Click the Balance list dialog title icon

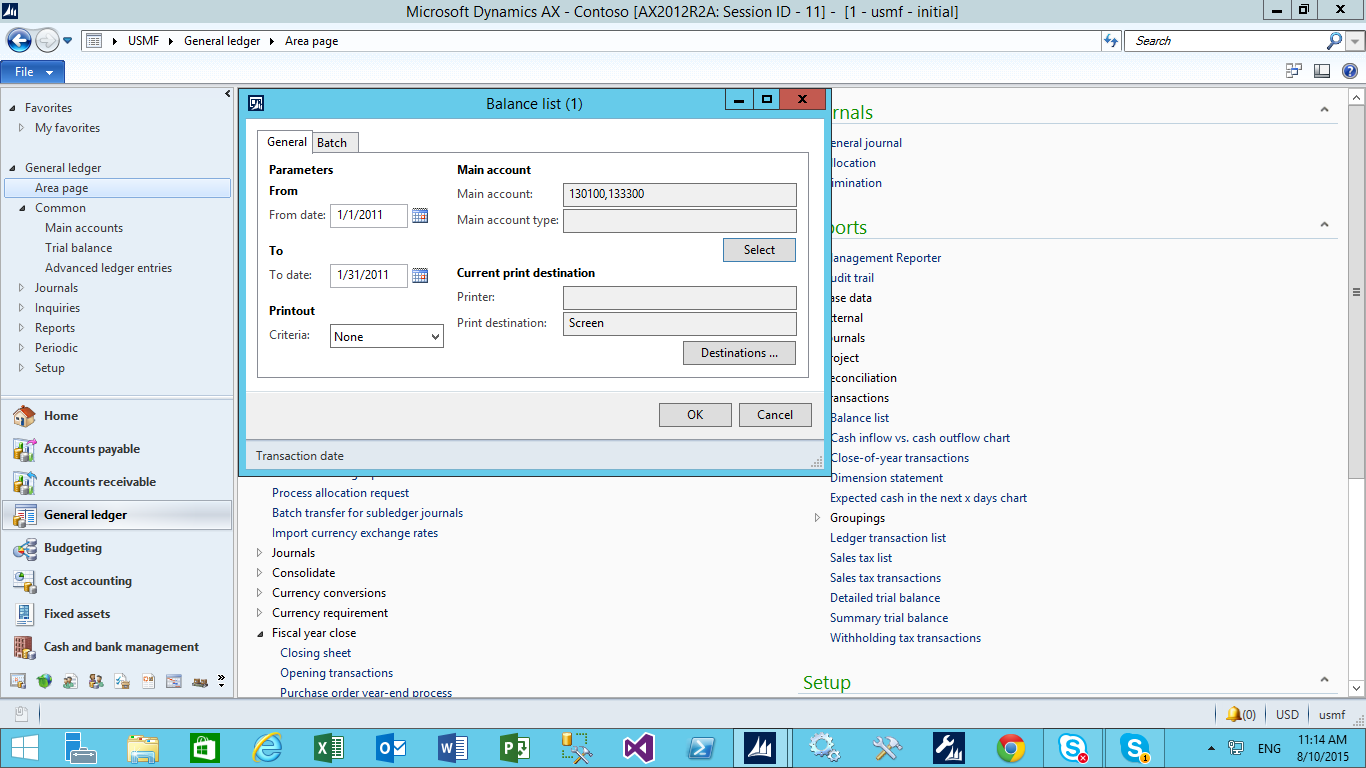click(x=256, y=103)
